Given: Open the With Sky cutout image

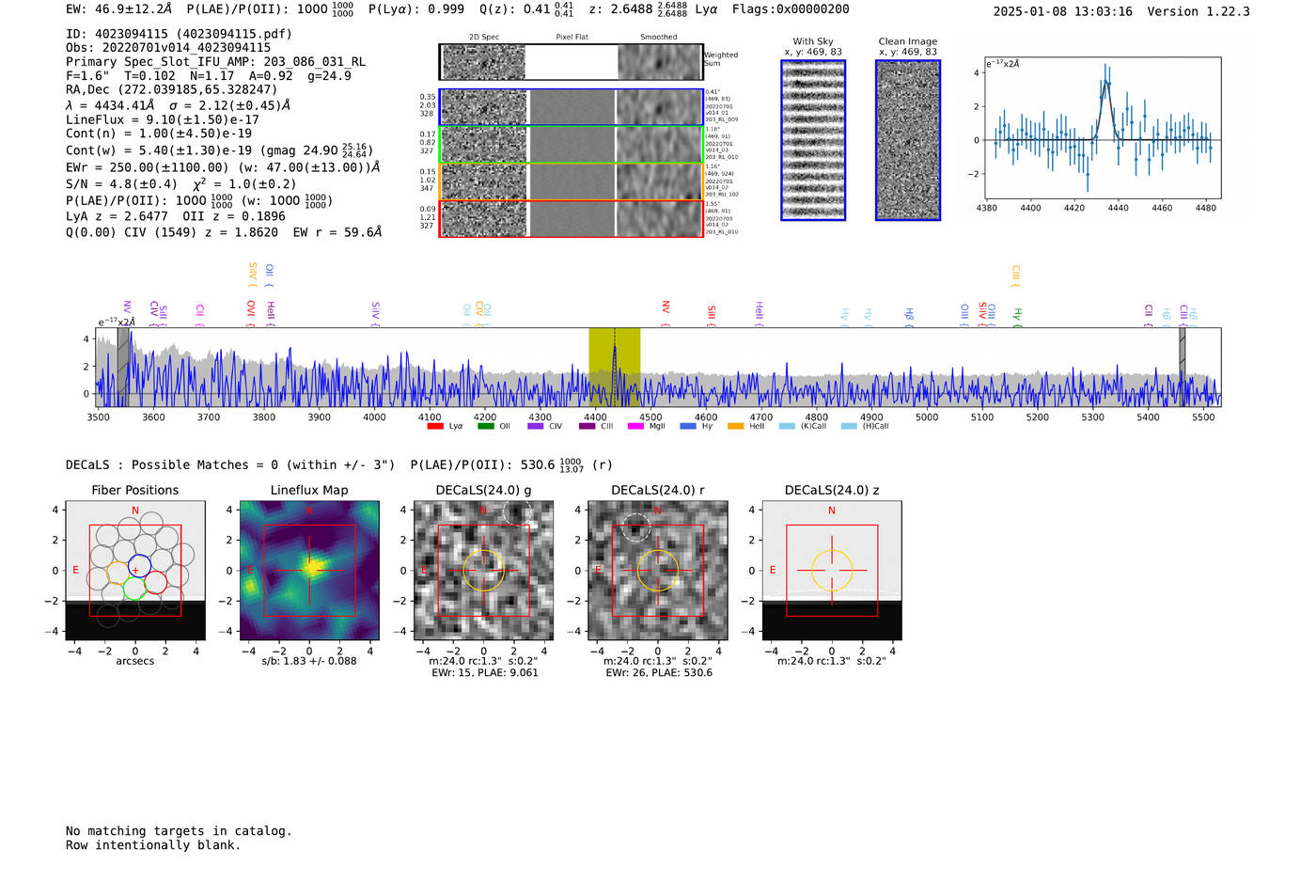Looking at the screenshot, I should (x=813, y=140).
